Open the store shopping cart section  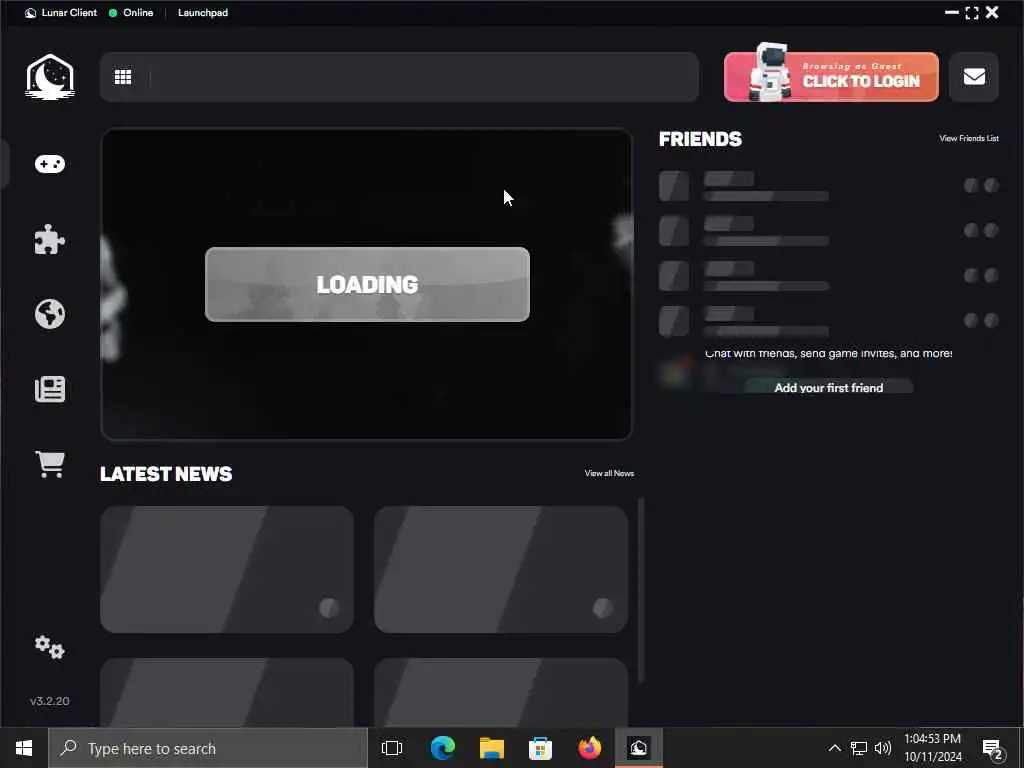click(x=50, y=464)
